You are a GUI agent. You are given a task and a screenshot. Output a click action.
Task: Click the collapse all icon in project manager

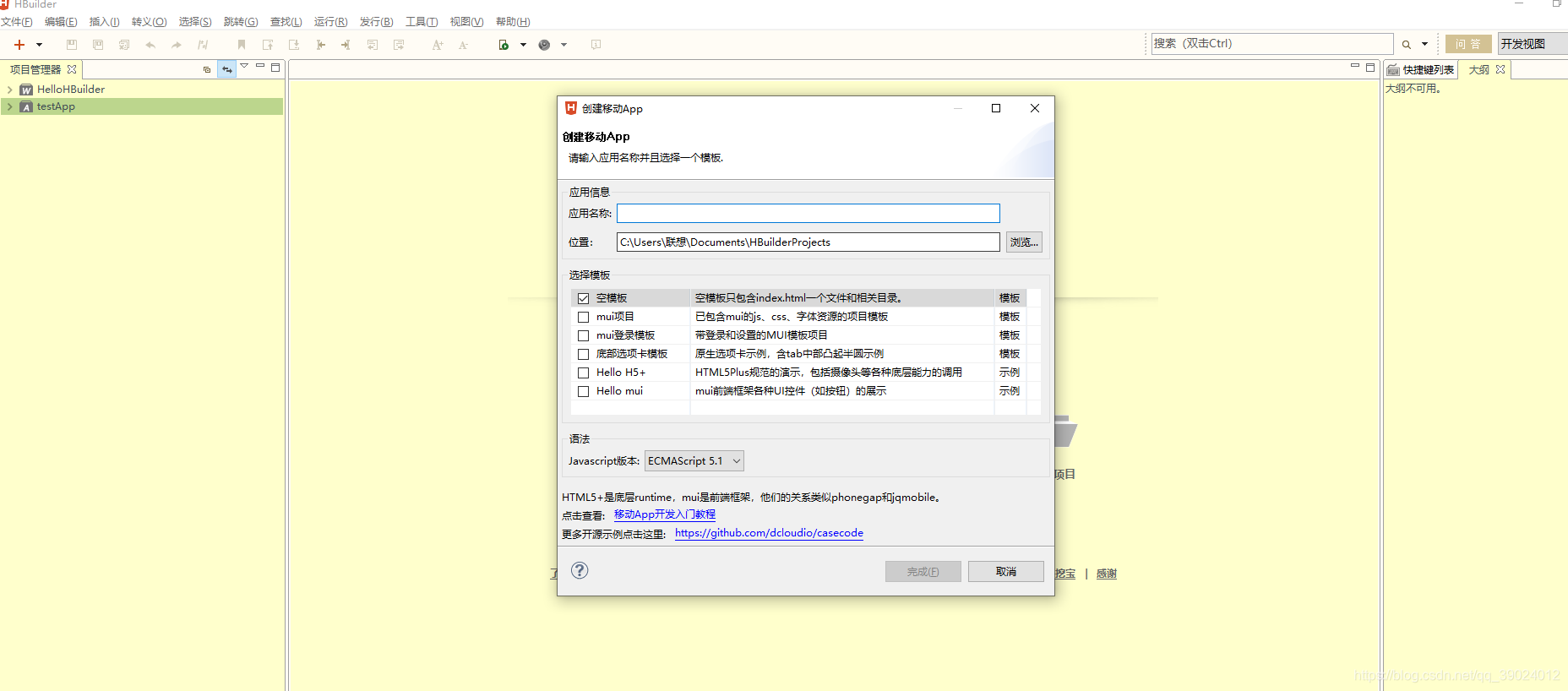click(x=207, y=69)
